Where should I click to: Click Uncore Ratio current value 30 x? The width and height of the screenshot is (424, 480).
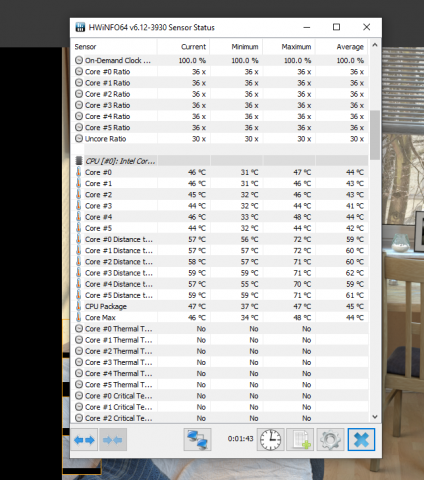[x=199, y=138]
